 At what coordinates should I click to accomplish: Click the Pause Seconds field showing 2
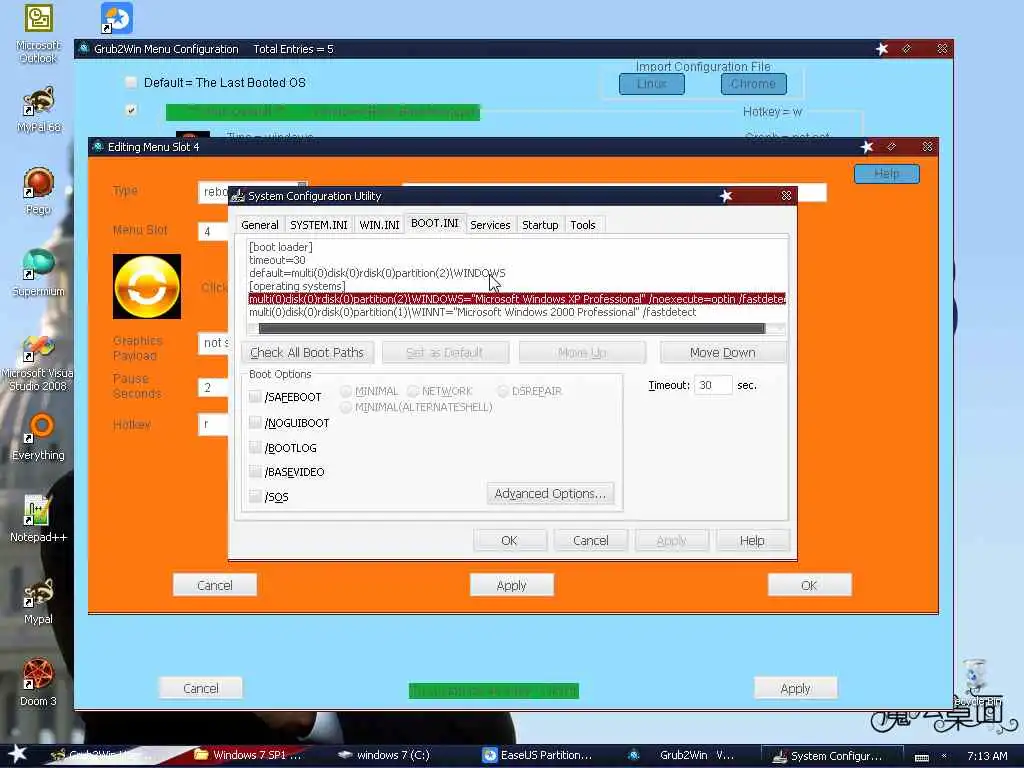(213, 388)
